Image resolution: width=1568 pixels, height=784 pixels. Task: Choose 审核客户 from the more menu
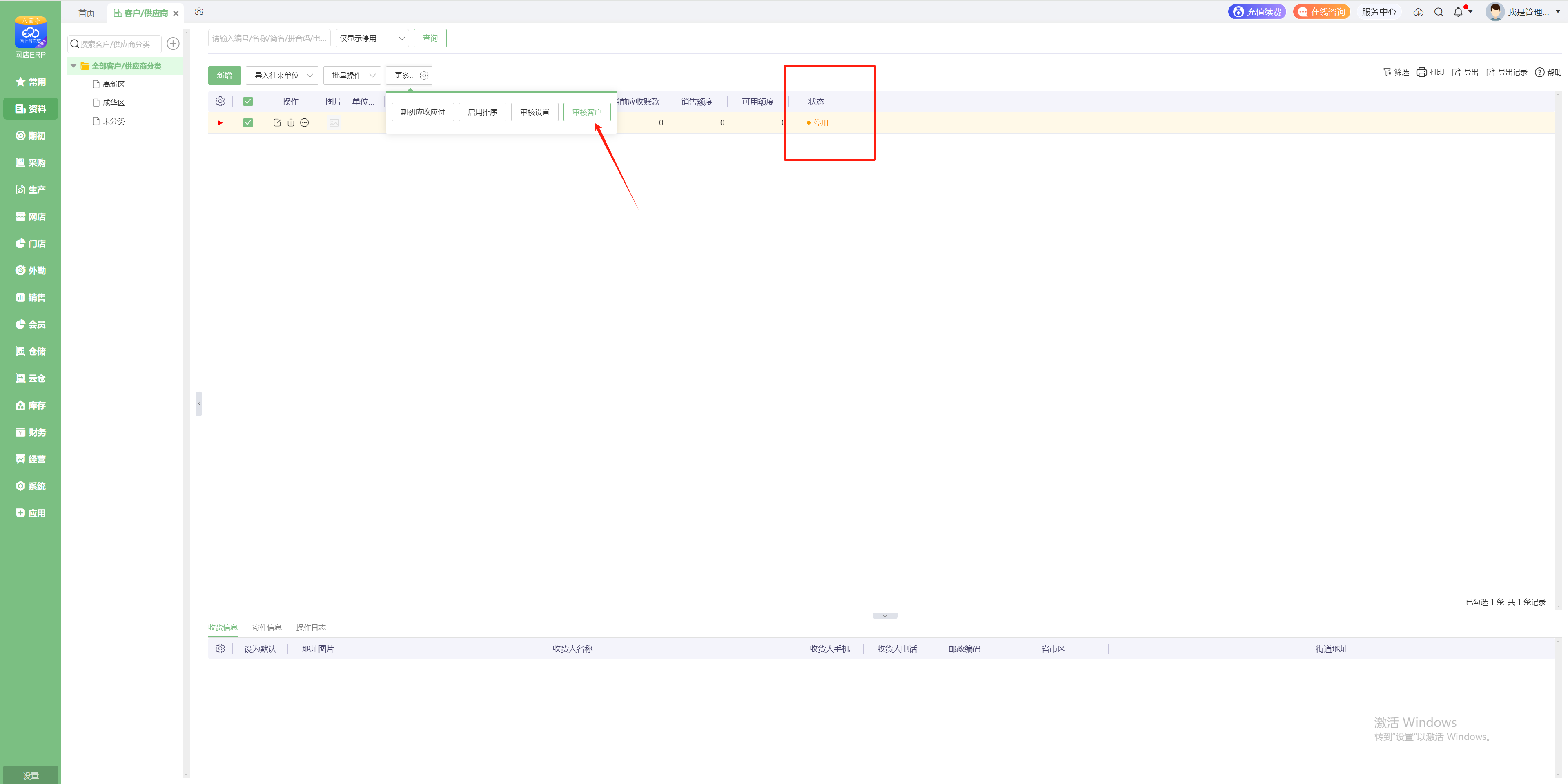[587, 112]
